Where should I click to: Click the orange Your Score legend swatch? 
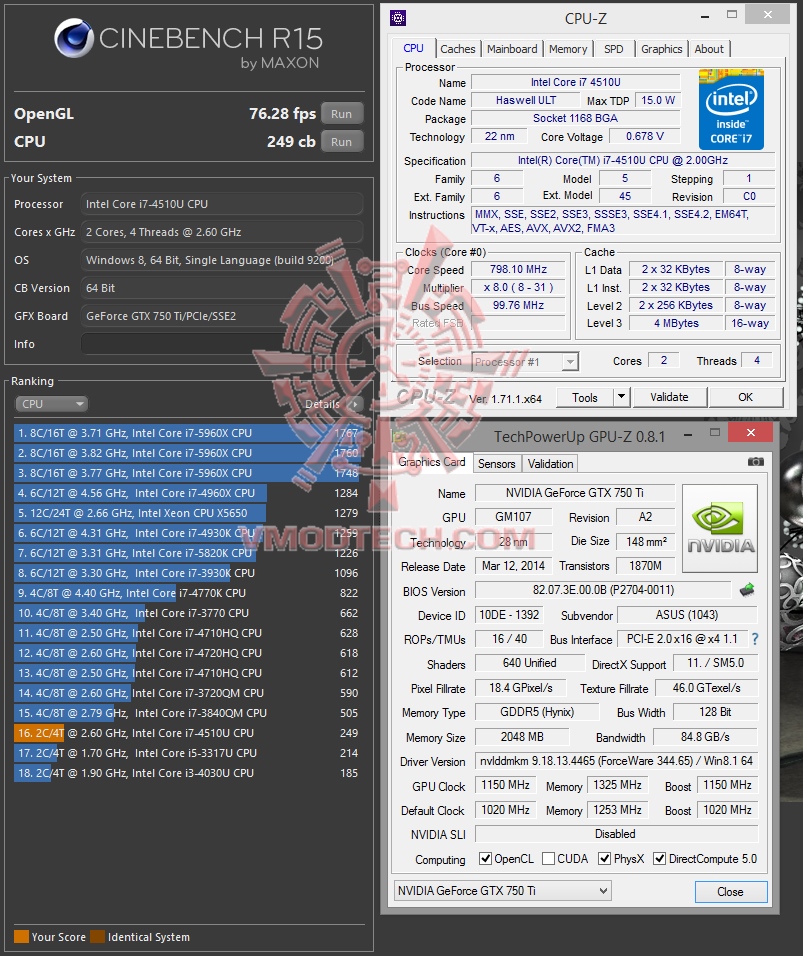point(21,936)
